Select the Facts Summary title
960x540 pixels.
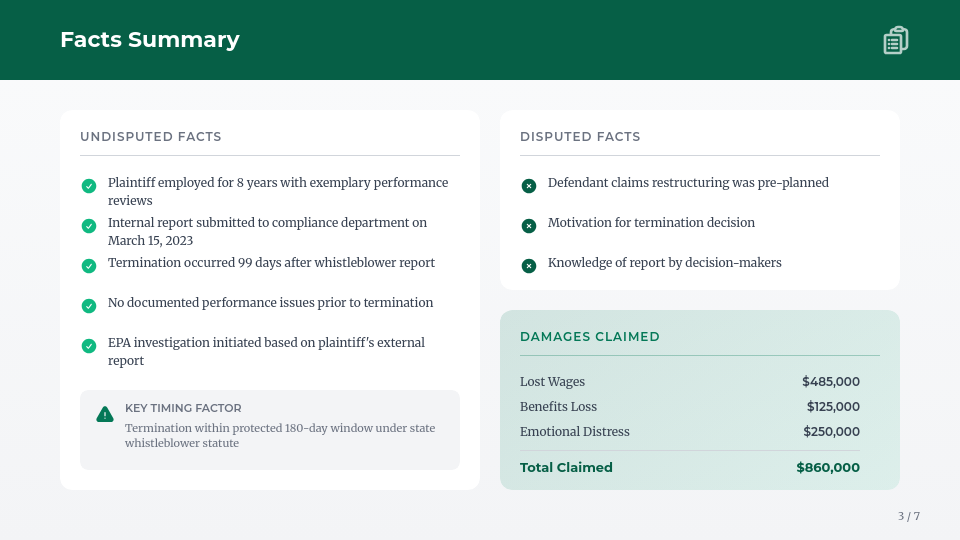150,40
